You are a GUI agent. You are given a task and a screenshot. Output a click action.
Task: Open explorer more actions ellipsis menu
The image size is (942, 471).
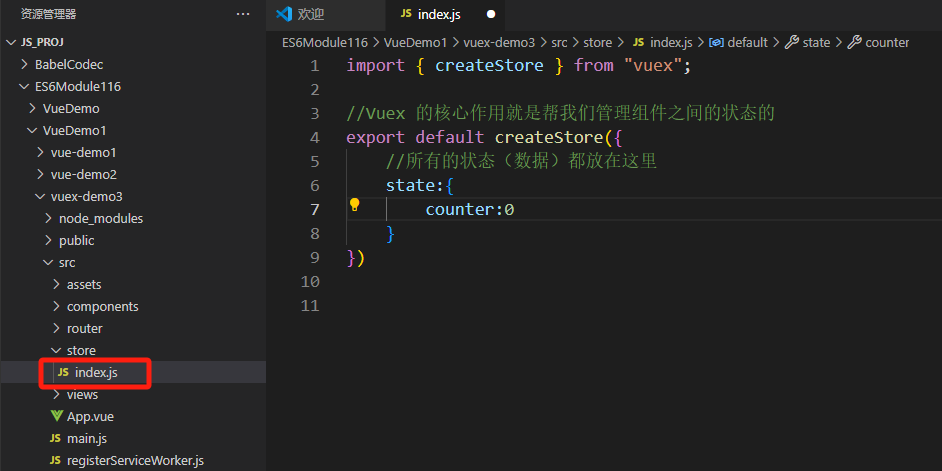point(243,14)
